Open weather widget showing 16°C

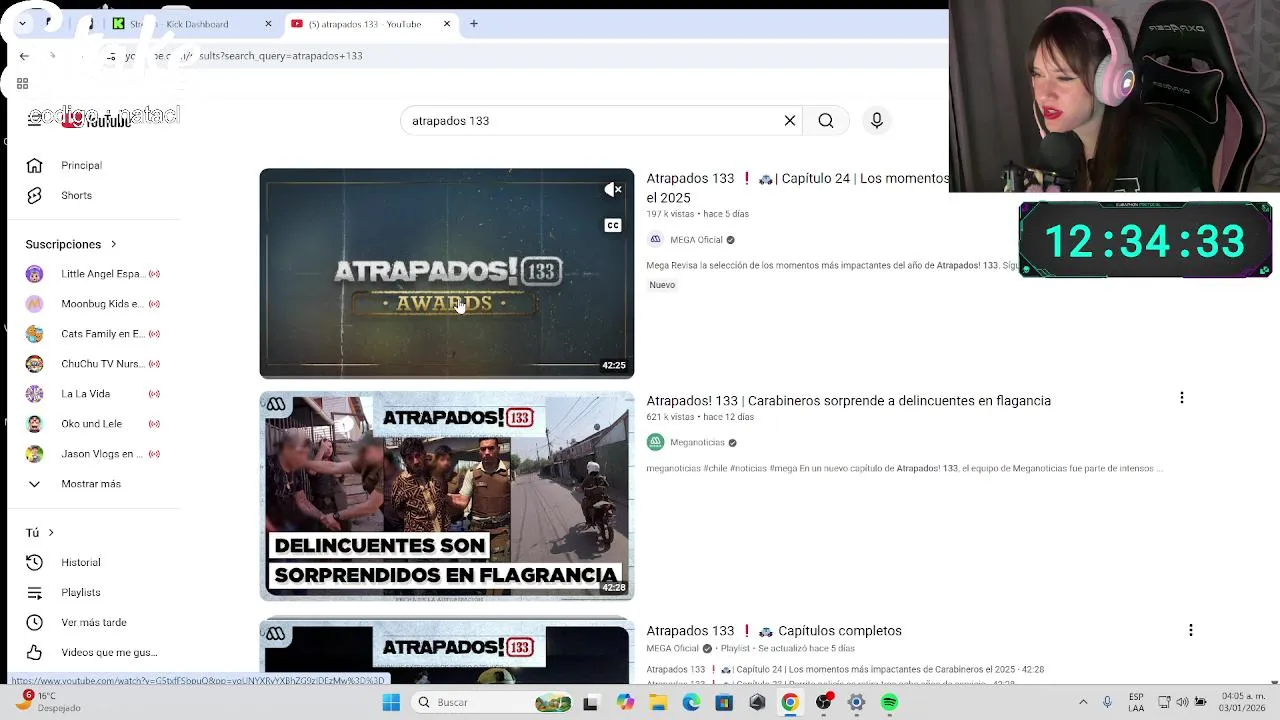click(x=50, y=702)
